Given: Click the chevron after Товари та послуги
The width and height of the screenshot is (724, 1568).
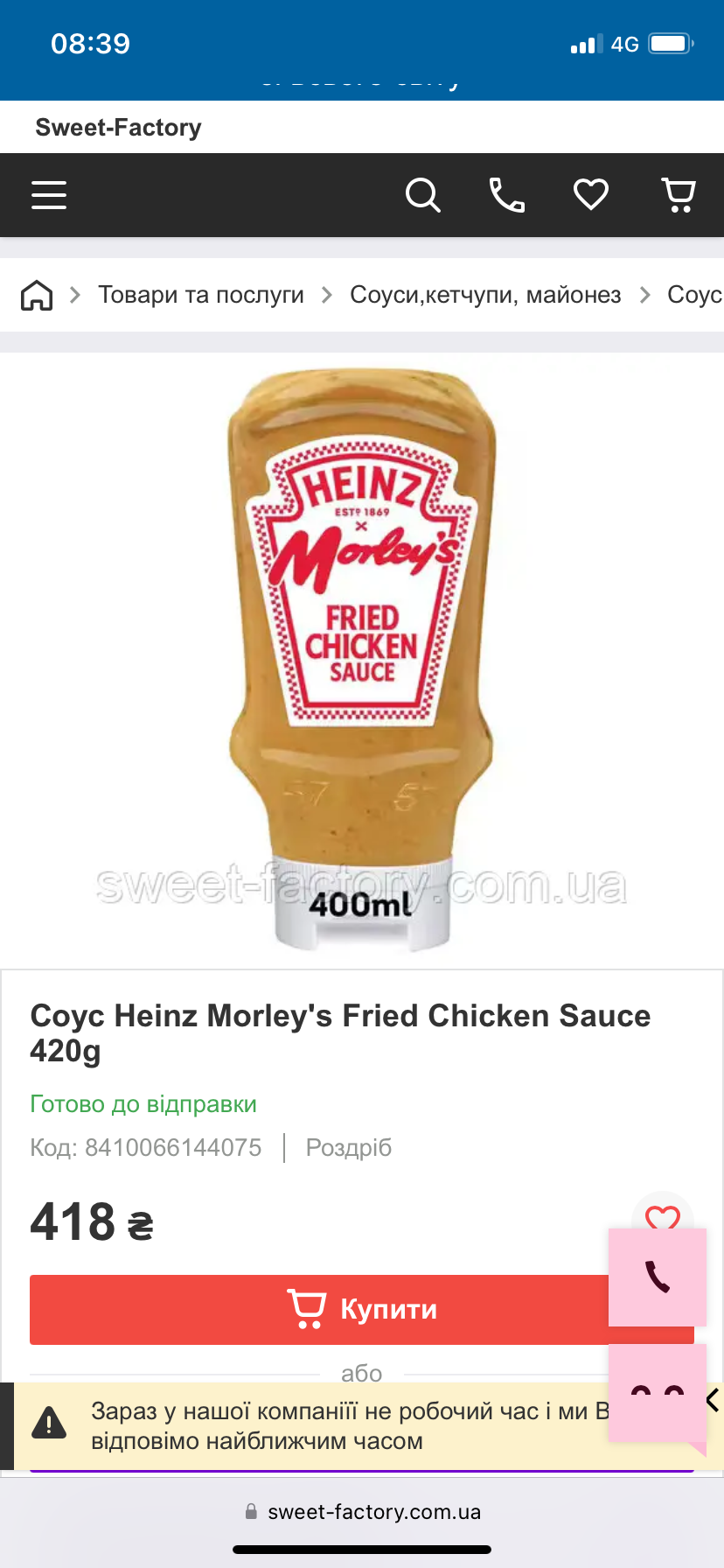Looking at the screenshot, I should pos(327,295).
